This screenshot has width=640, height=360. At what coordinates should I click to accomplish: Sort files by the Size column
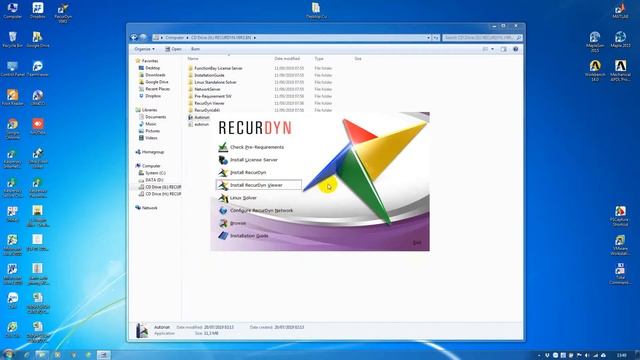pos(358,59)
